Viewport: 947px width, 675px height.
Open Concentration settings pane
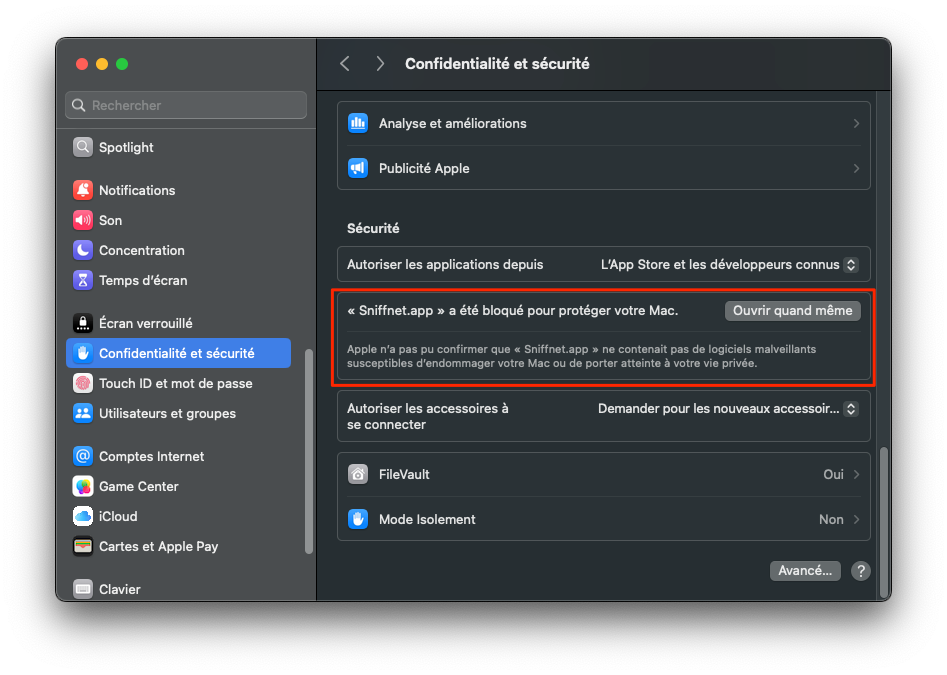click(178, 250)
